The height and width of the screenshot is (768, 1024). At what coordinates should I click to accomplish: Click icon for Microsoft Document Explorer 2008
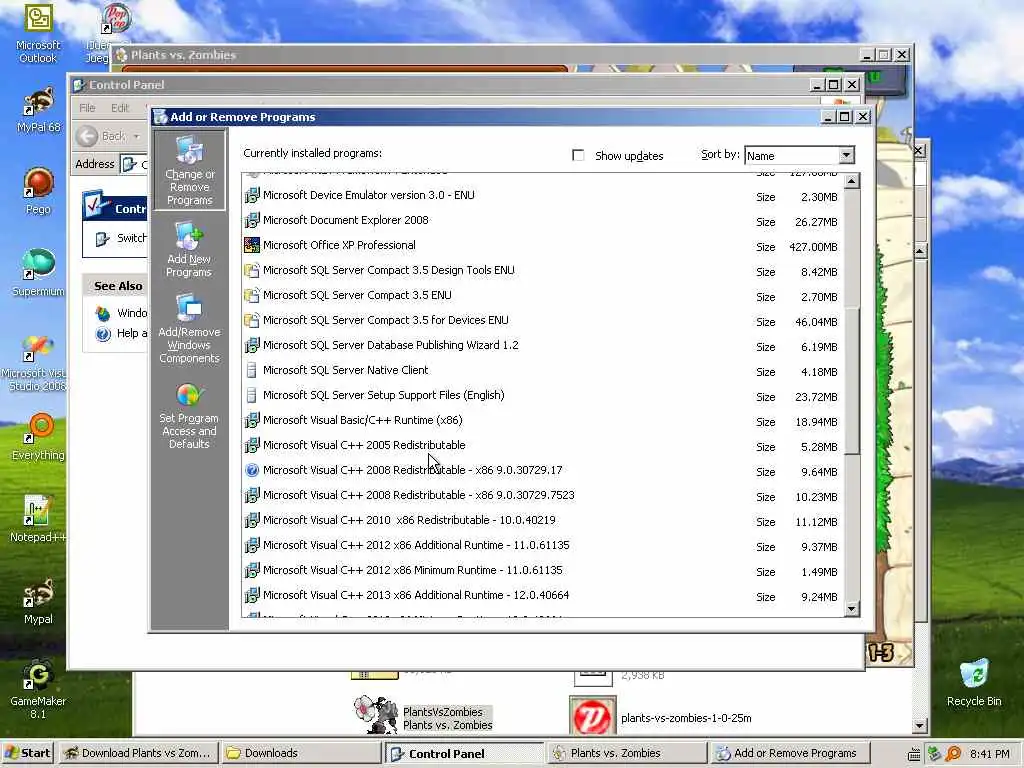coord(251,220)
